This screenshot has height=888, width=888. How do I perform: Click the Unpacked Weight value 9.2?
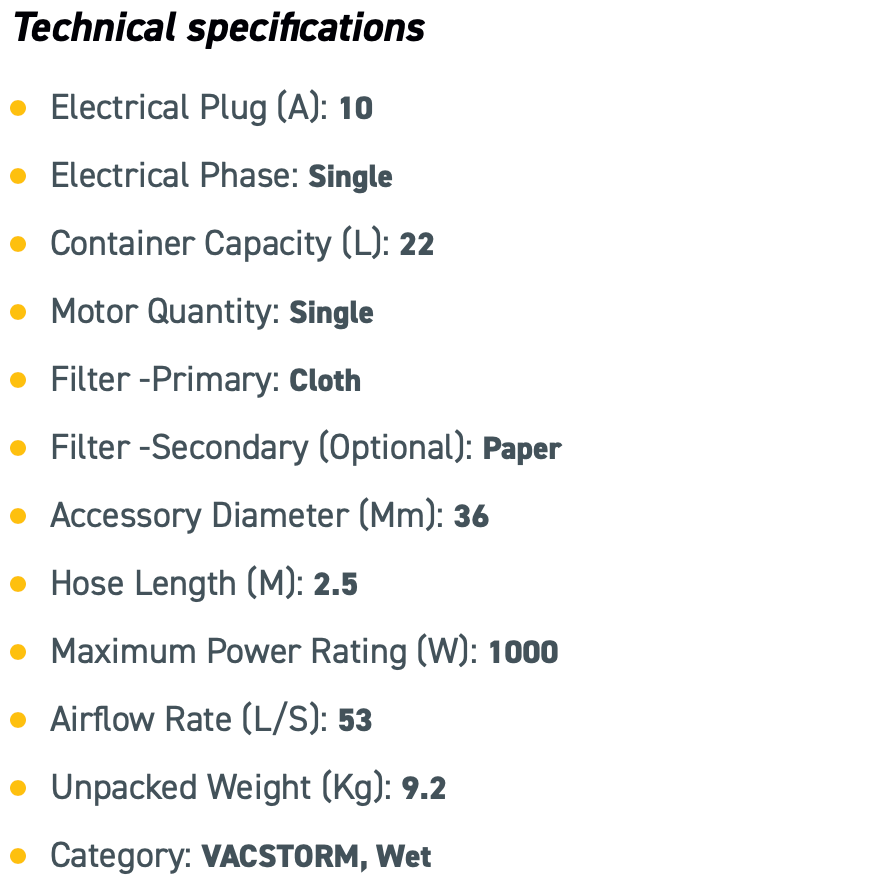pos(424,789)
